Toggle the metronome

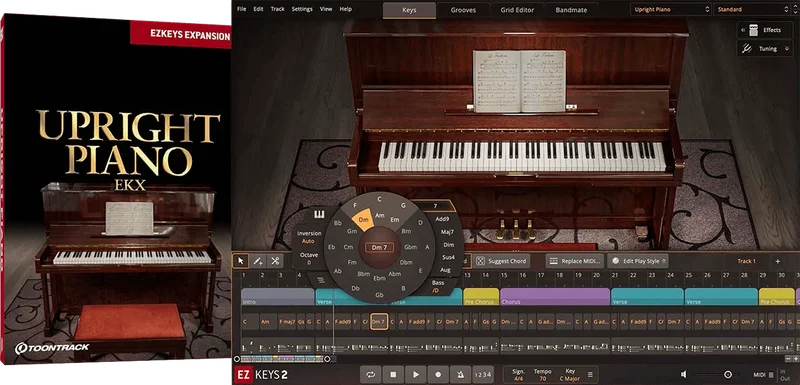(x=461, y=375)
